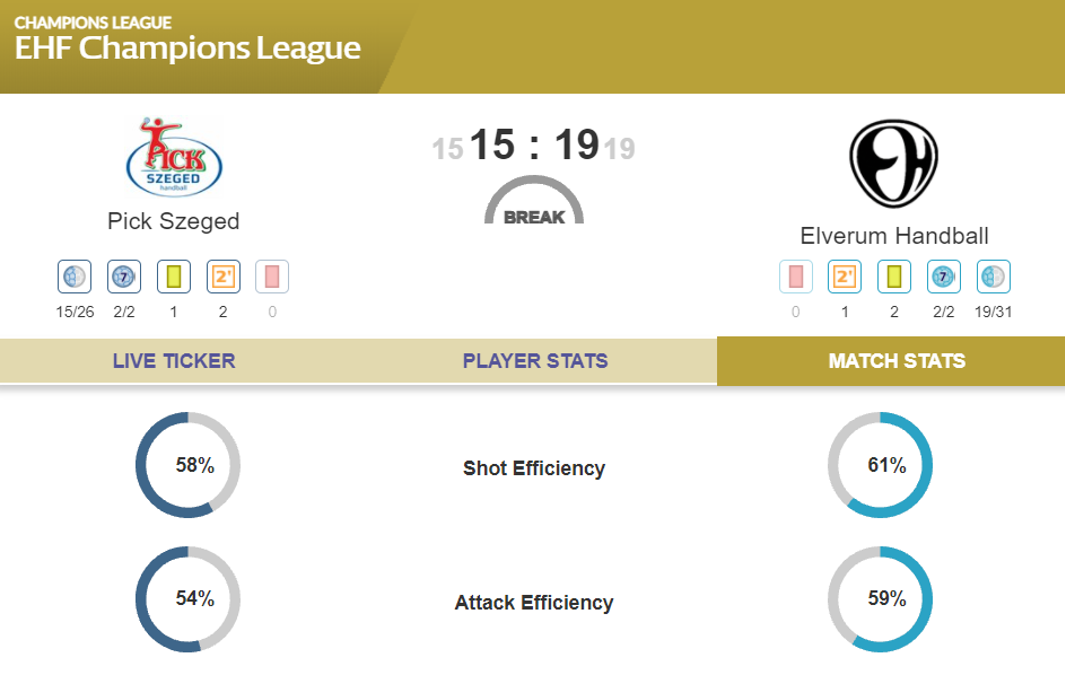
Task: Select the Match Stats tab
Action: pos(897,361)
